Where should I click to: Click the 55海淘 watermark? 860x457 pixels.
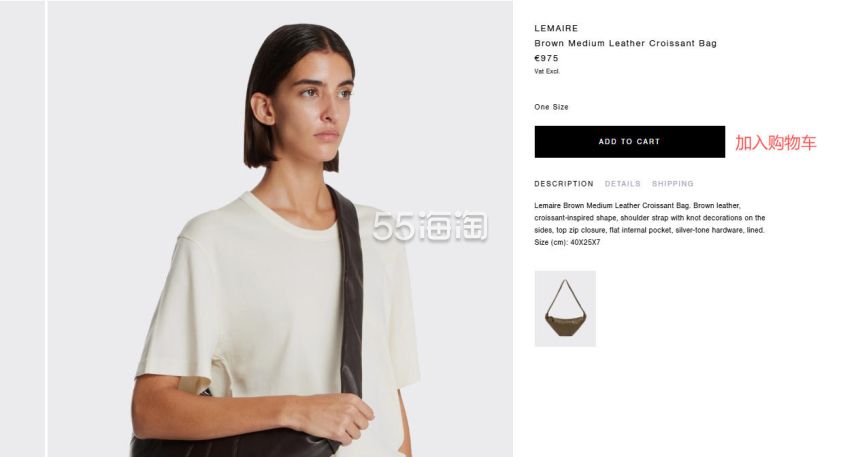pyautogui.click(x=430, y=226)
